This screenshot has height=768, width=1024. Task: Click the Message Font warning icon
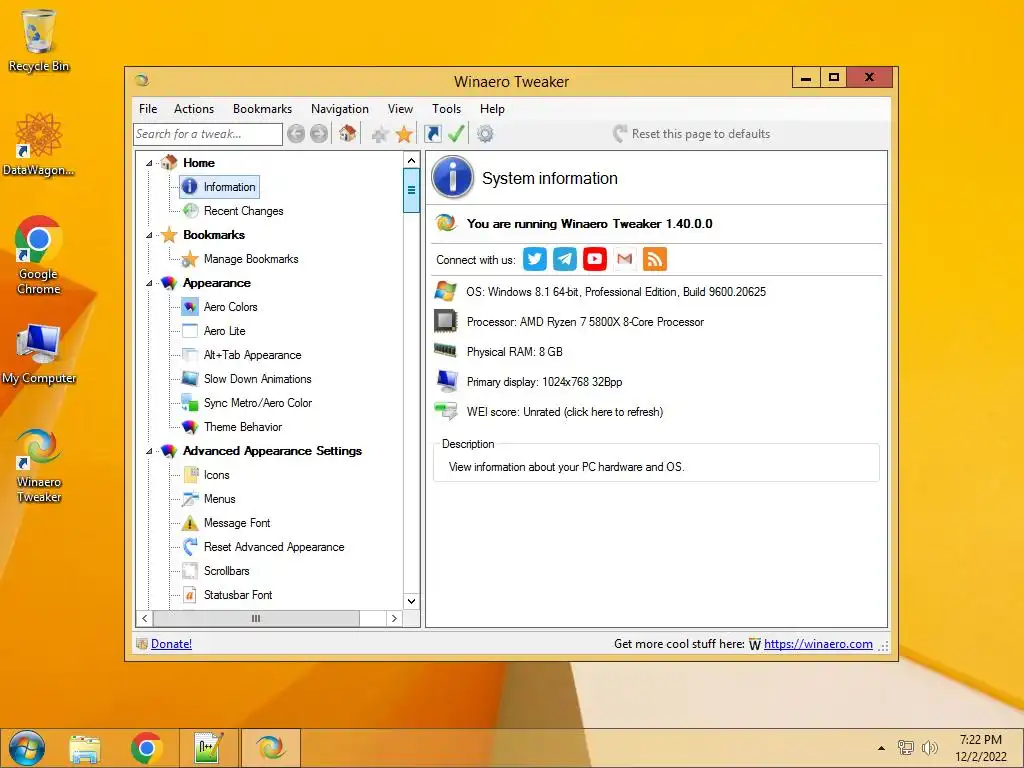coord(190,523)
